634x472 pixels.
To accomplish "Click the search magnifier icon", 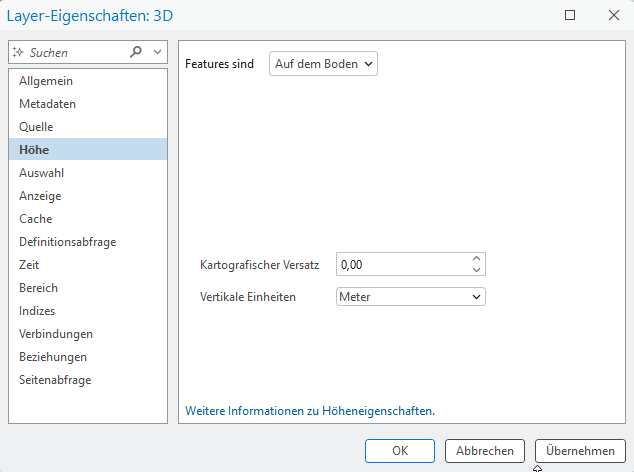I will [136, 52].
